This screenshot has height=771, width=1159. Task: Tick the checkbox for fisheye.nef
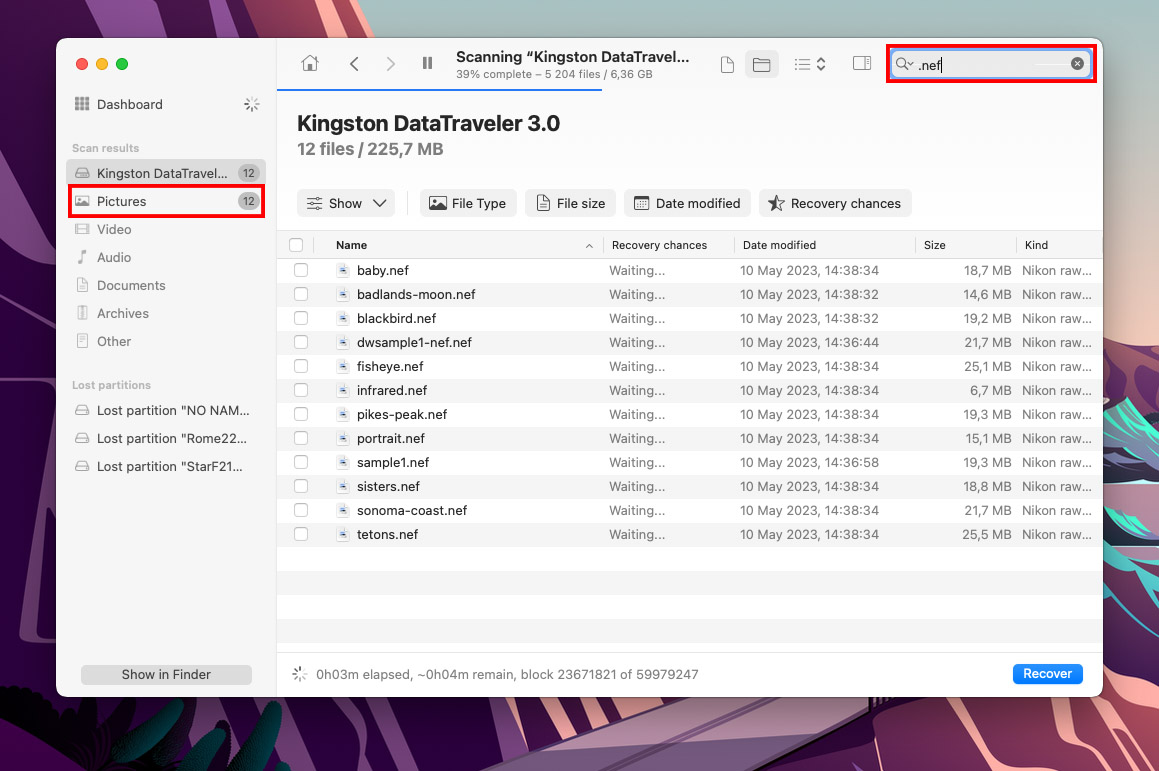pos(301,366)
